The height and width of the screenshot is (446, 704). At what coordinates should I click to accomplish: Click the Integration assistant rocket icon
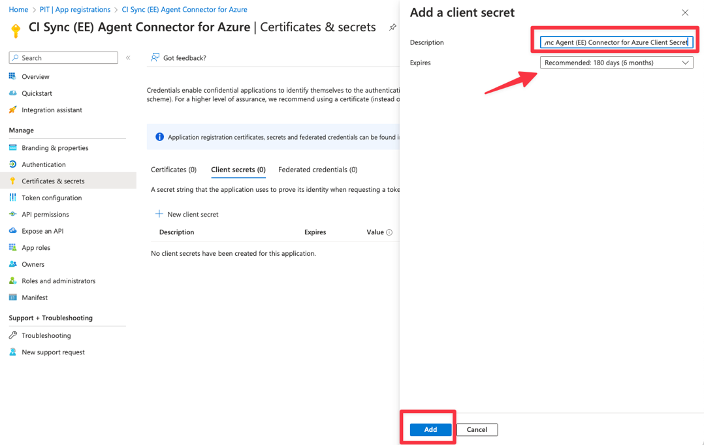(x=13, y=110)
